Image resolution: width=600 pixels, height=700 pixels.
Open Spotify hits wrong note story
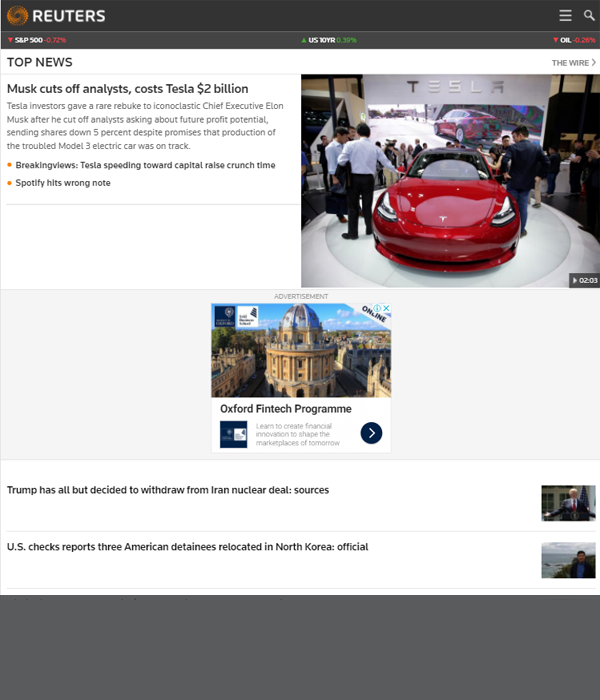(63, 183)
